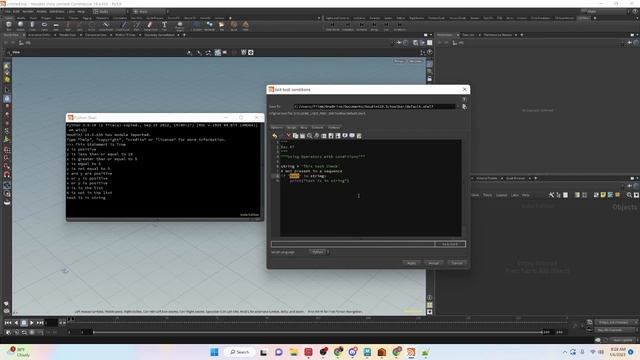Select the File shelf tool
The width and height of the screenshot is (640, 360).
pyautogui.click(x=222, y=26)
